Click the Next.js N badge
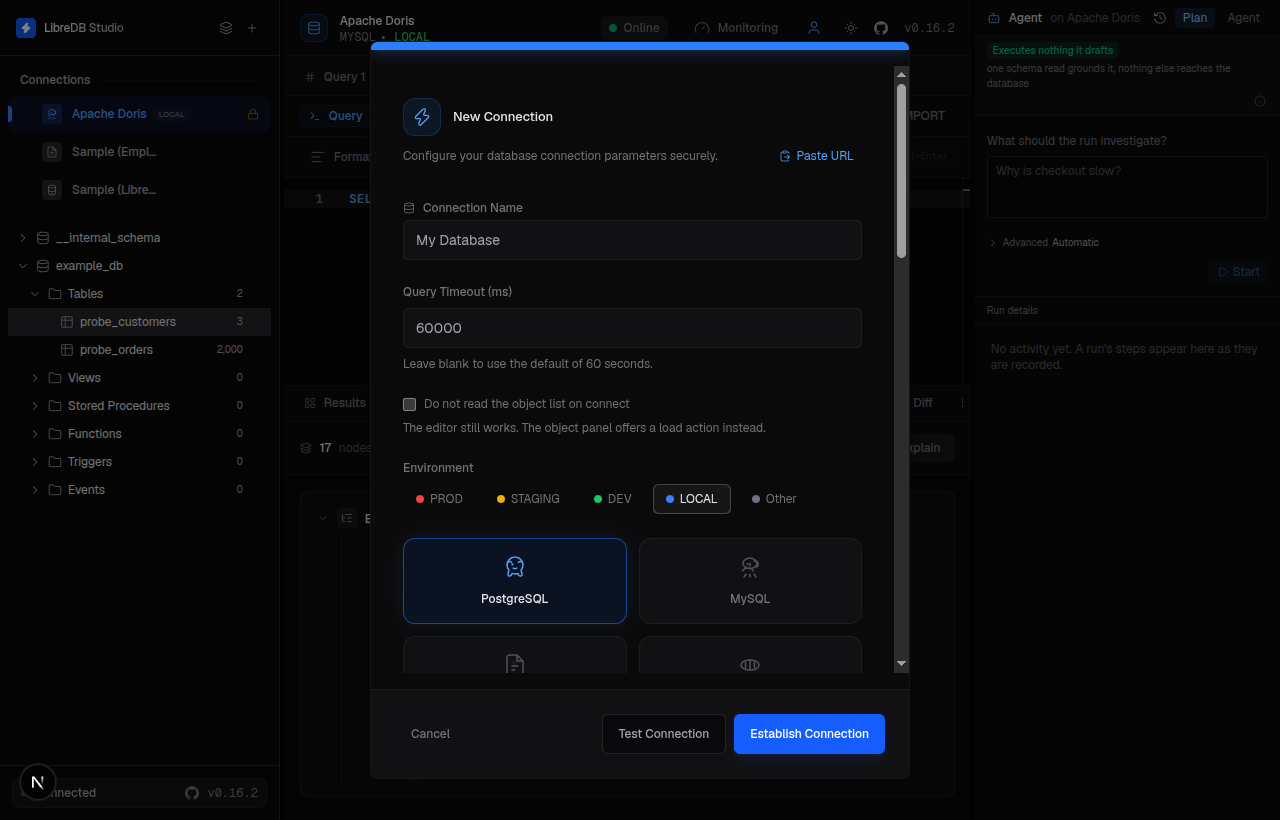1280x820 pixels. tap(38, 782)
